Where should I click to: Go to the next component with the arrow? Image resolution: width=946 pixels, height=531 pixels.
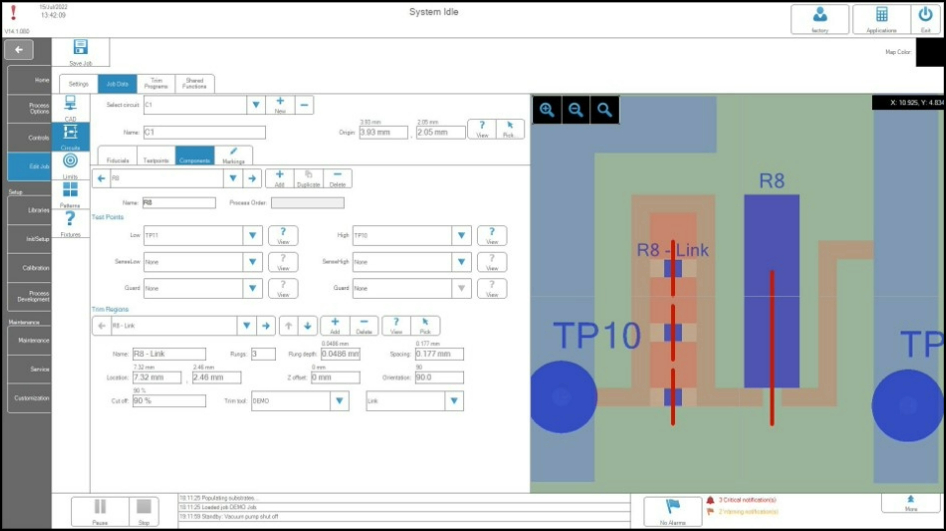[x=253, y=179]
